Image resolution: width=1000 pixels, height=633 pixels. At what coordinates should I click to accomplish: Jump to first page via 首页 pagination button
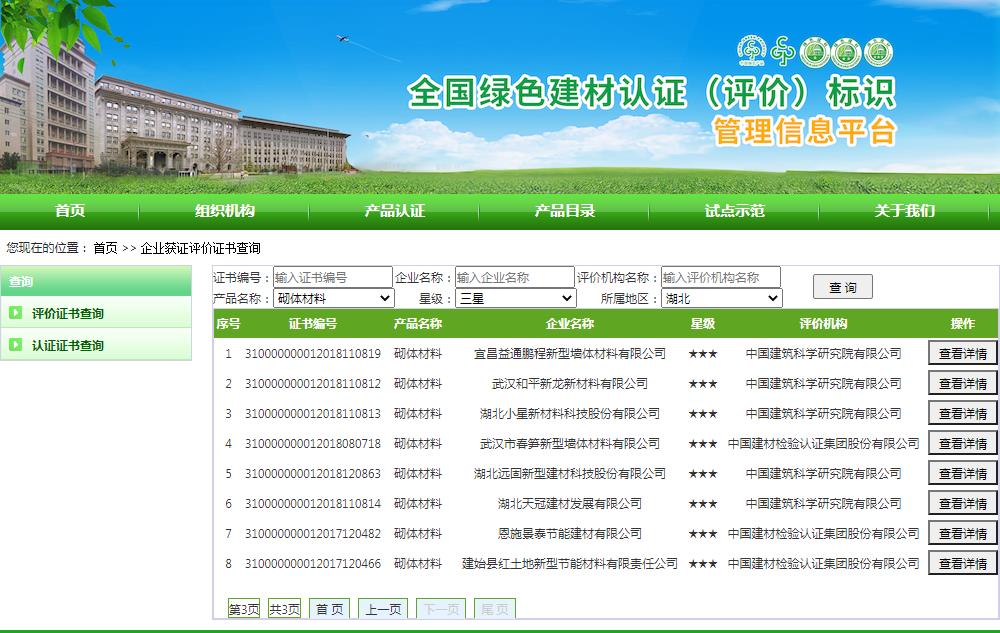coord(329,609)
